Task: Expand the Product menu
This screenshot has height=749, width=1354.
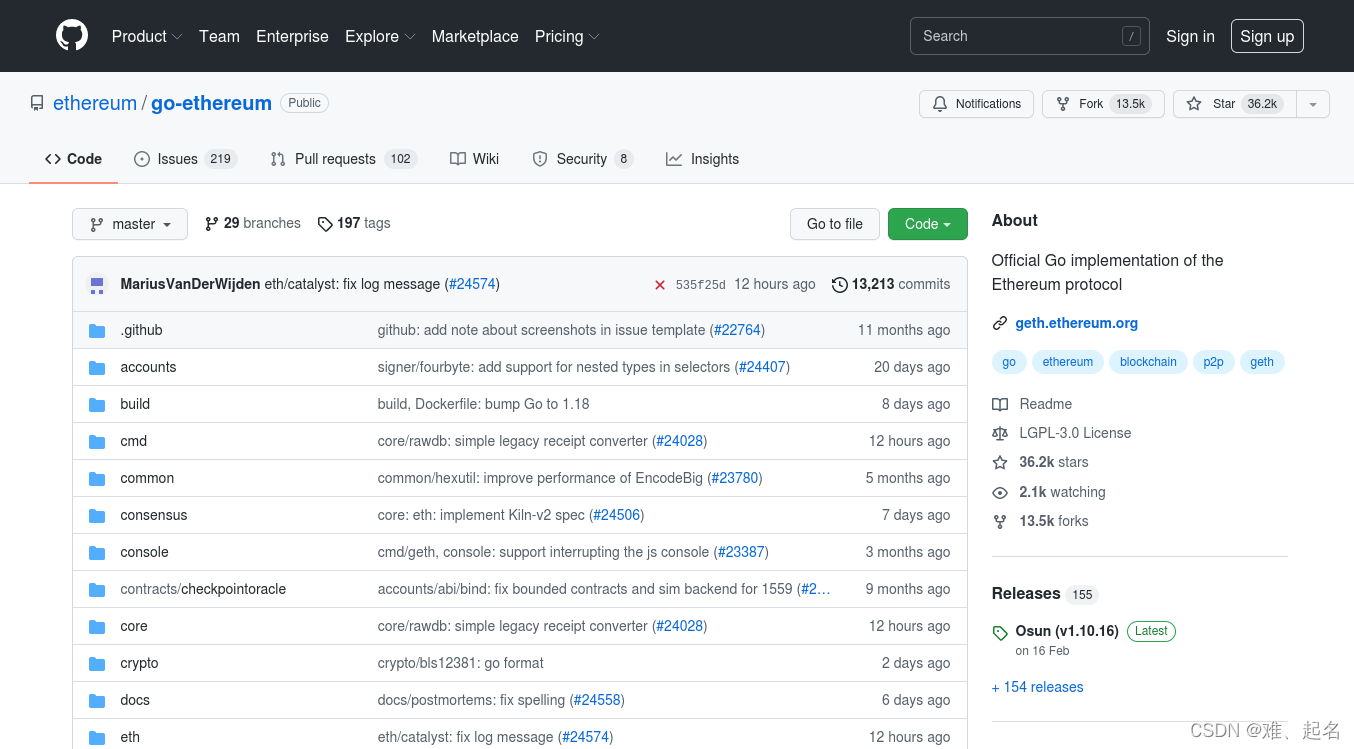Action: pos(147,36)
